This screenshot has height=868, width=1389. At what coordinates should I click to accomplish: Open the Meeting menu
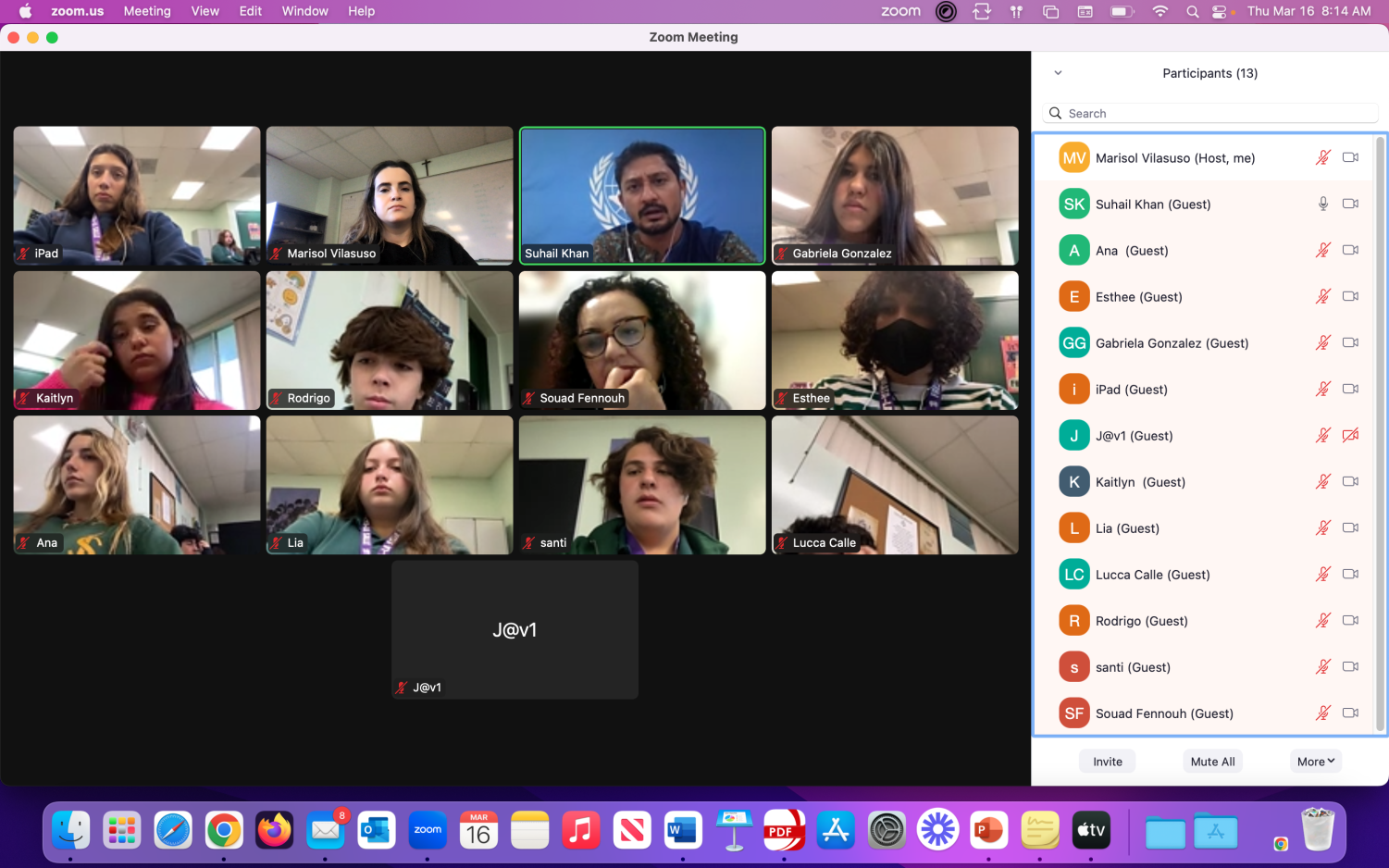point(147,11)
